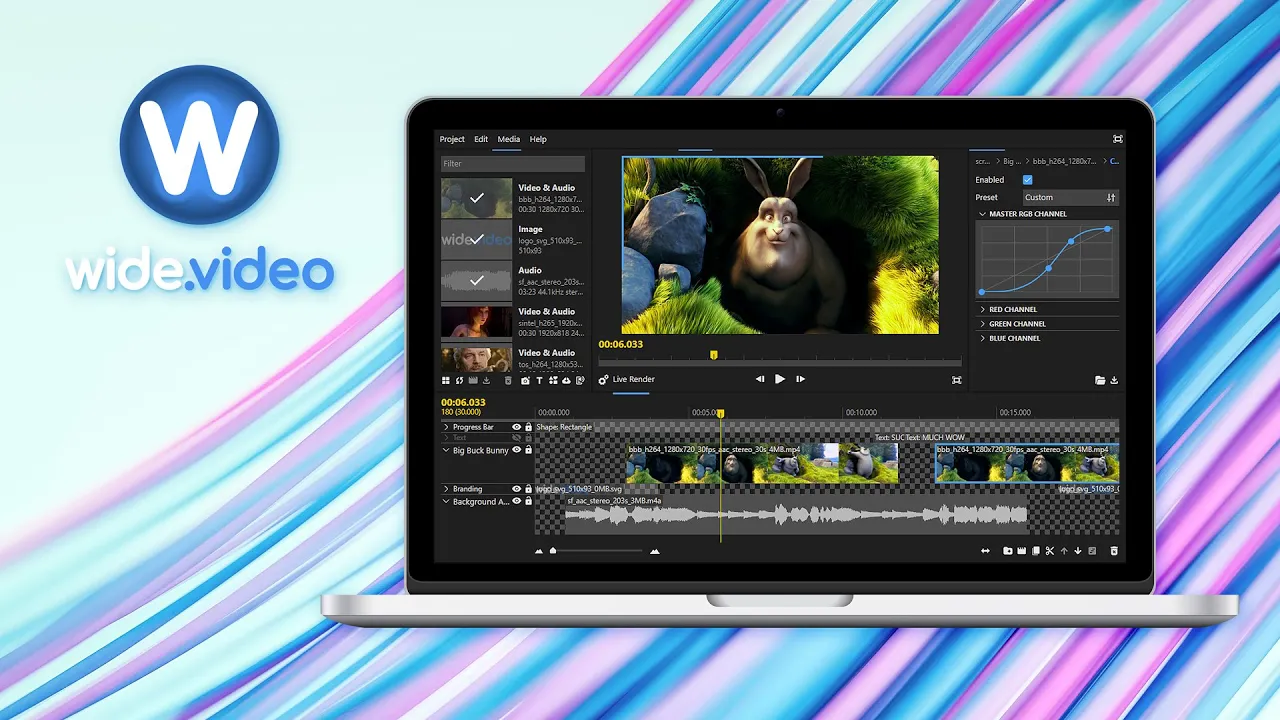Click the bottom-left curve control point
The width and height of the screenshot is (1280, 720).
(981, 292)
